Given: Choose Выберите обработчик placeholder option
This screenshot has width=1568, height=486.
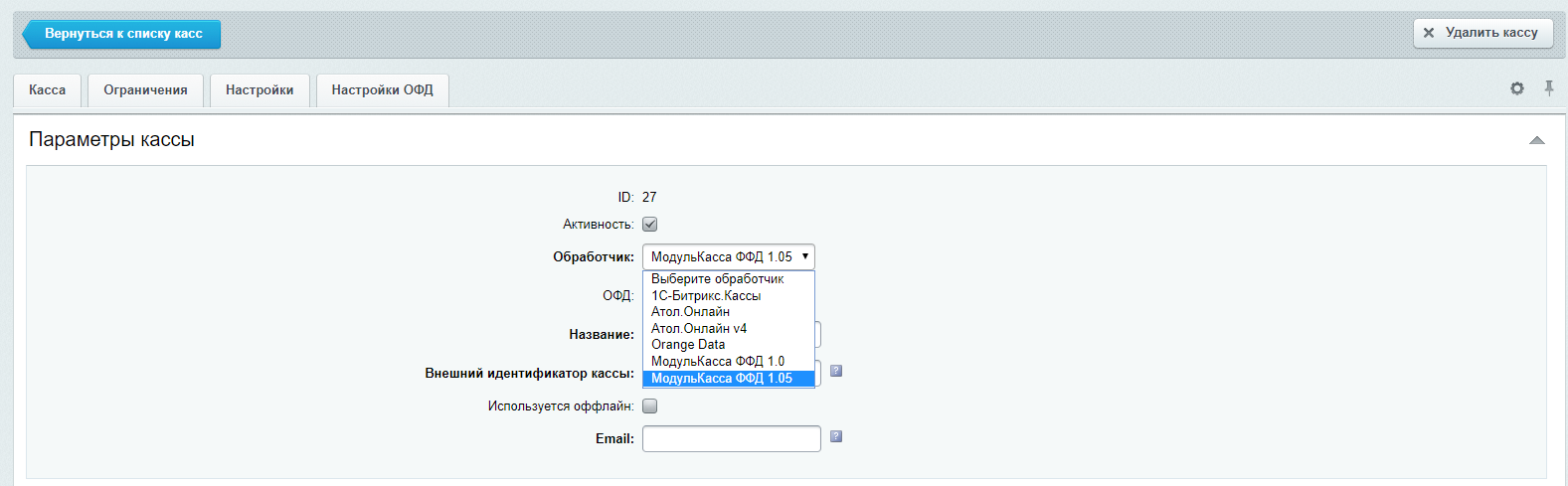Looking at the screenshot, I should click(717, 279).
